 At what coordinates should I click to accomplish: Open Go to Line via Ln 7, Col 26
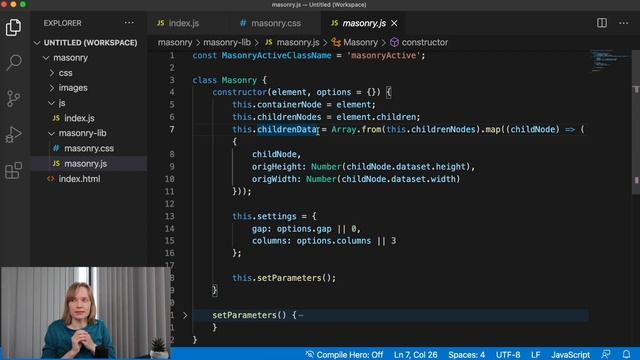[416, 355]
